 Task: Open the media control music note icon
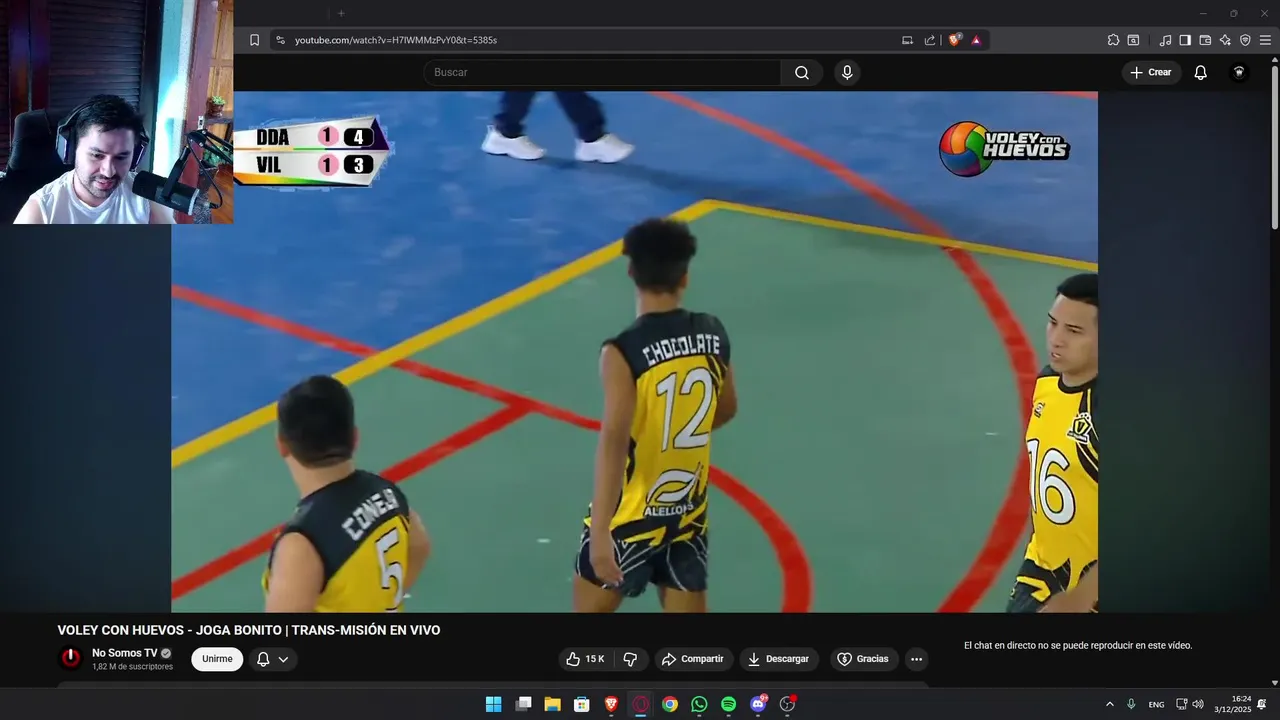pyautogui.click(x=1165, y=40)
